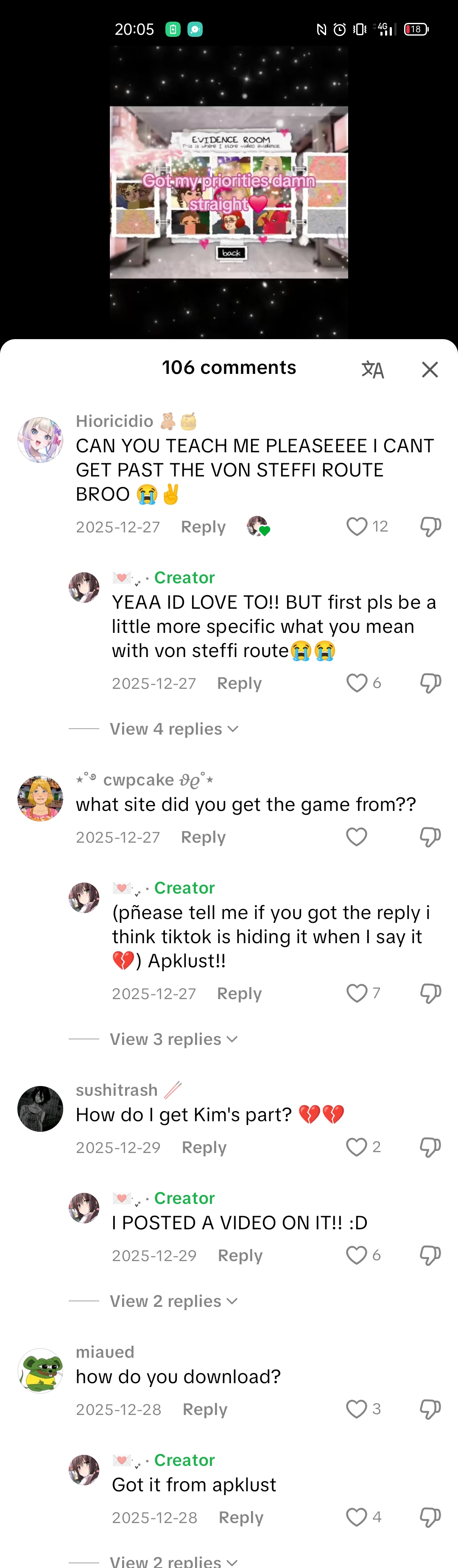Tap the video preview above the comments
This screenshot has width=458, height=1568.
pos(229,192)
